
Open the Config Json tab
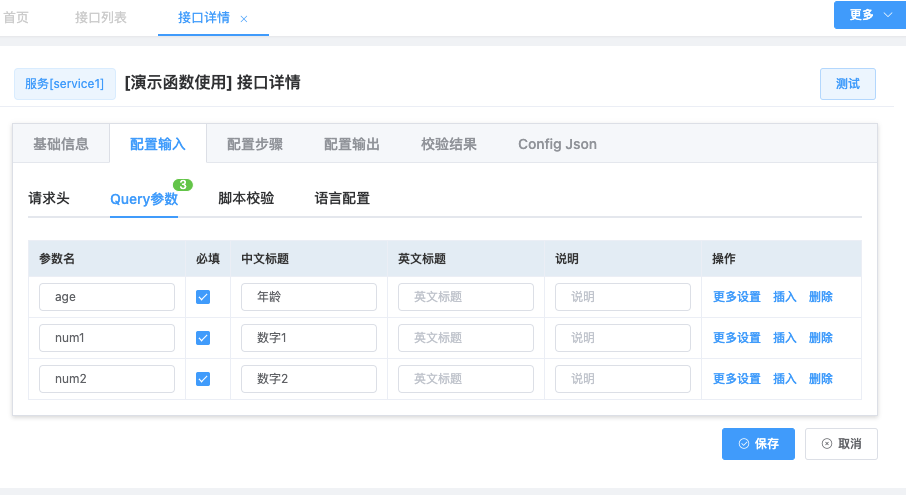[557, 144]
